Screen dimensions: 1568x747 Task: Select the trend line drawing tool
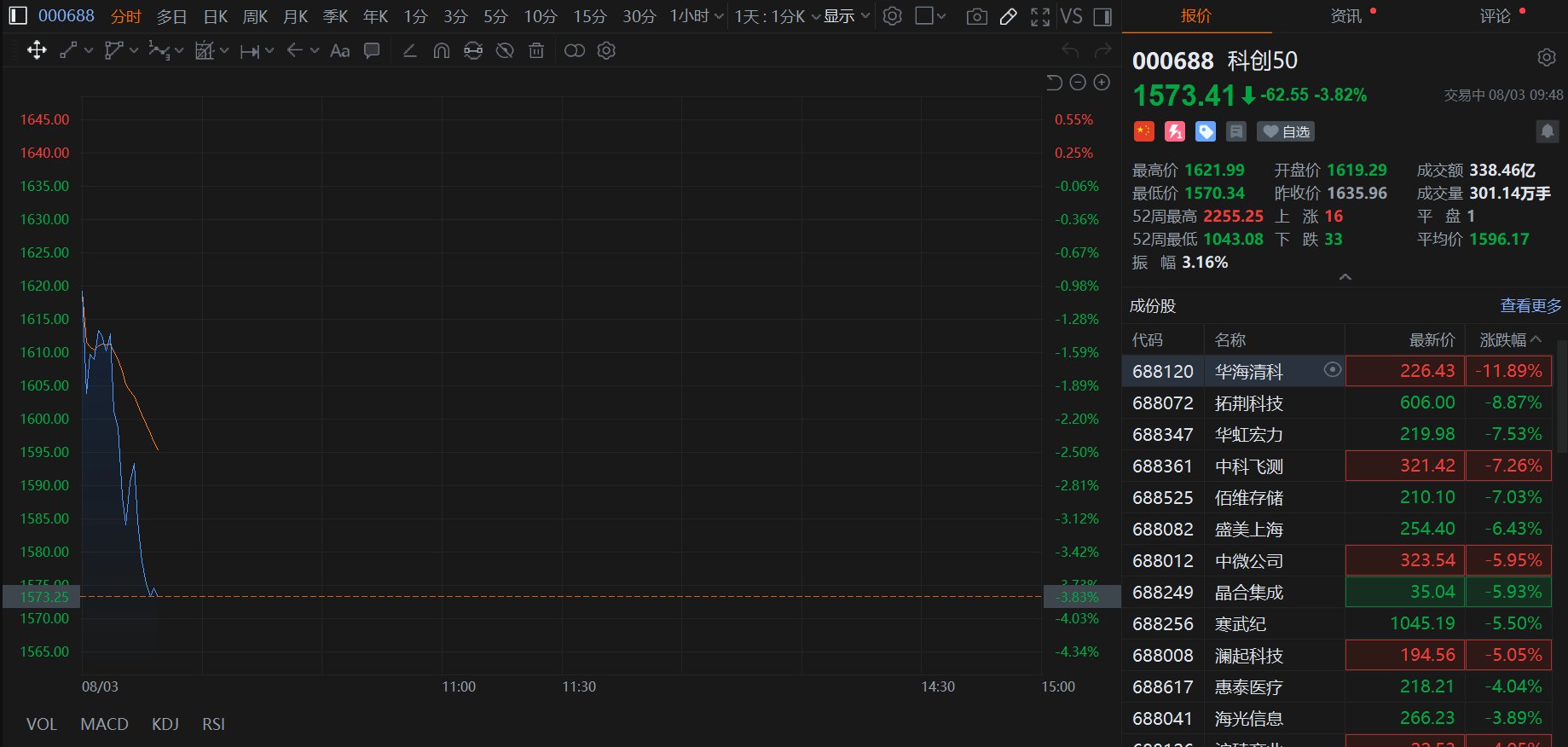69,50
